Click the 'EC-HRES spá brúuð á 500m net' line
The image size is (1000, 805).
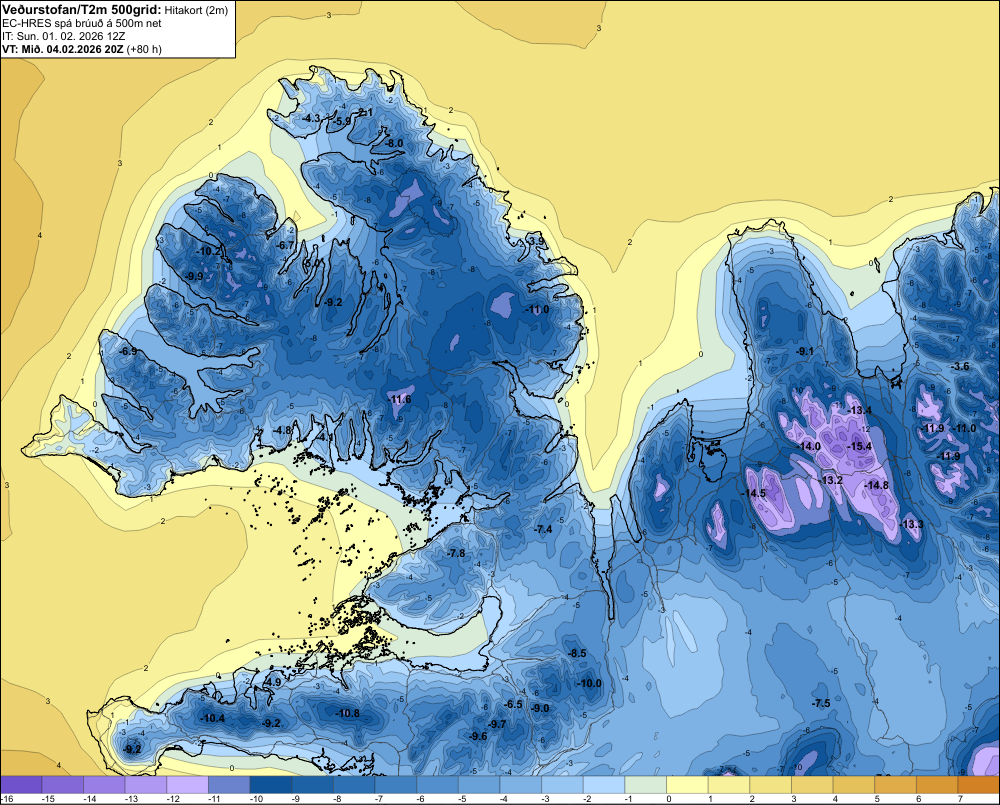pos(82,24)
